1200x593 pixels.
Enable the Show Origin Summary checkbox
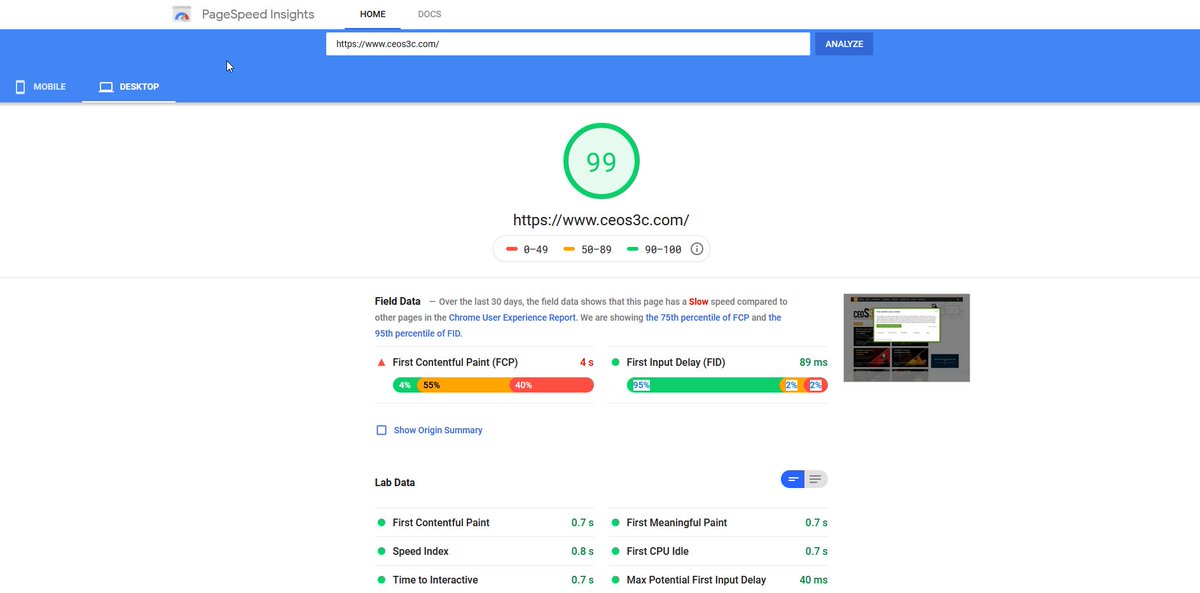click(381, 429)
